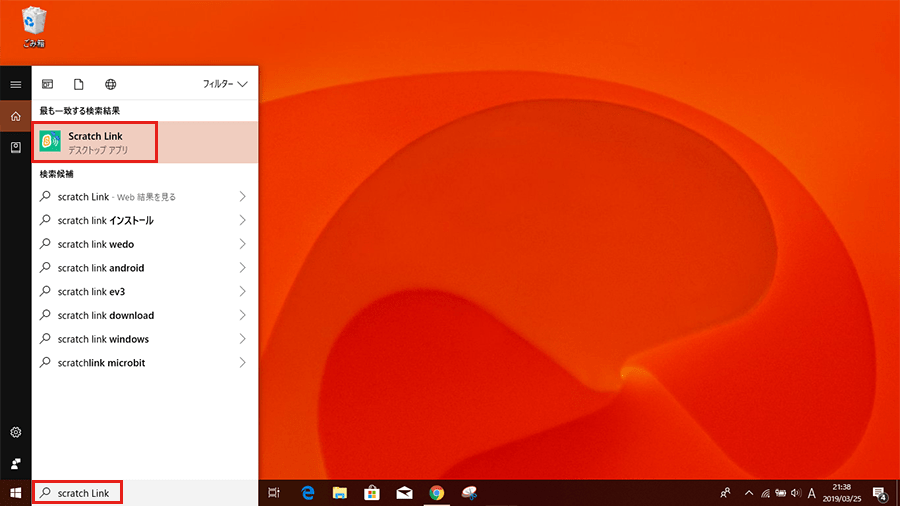The image size is (900, 506).
Task: Open search settings gear icon
Action: click(x=15, y=432)
